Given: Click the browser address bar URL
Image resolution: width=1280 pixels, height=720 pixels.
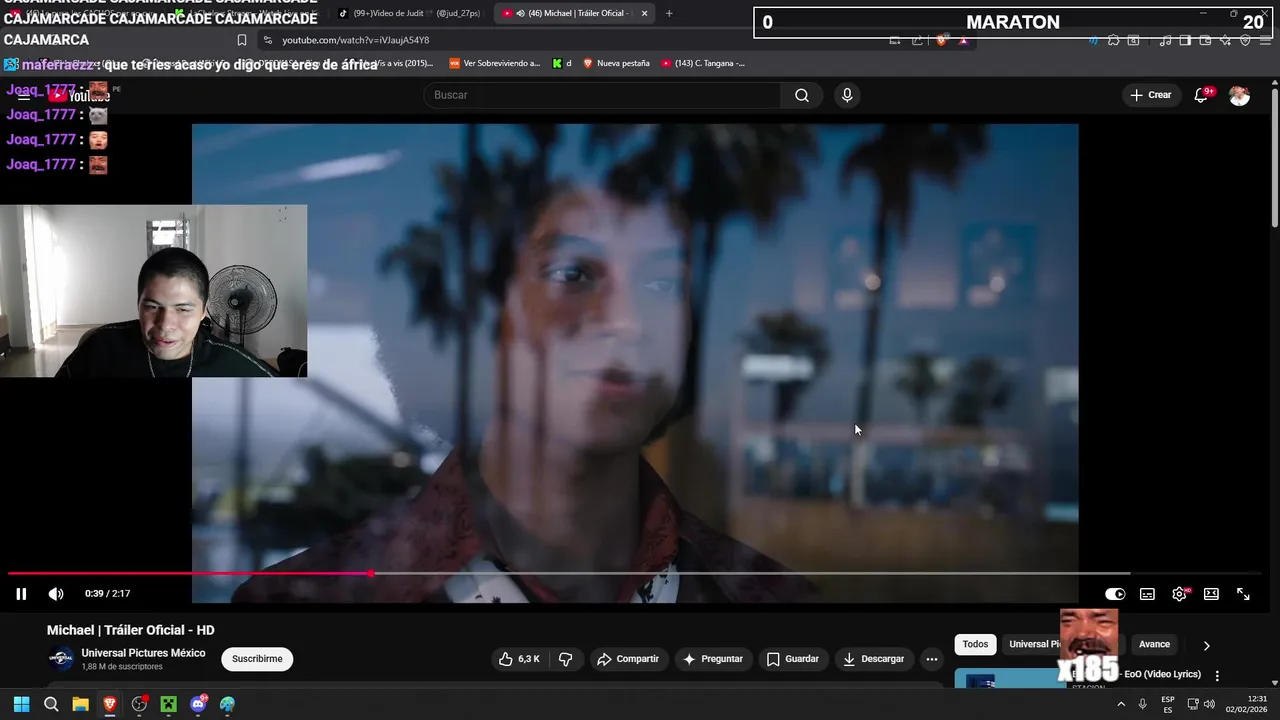Looking at the screenshot, I should pyautogui.click(x=355, y=40).
